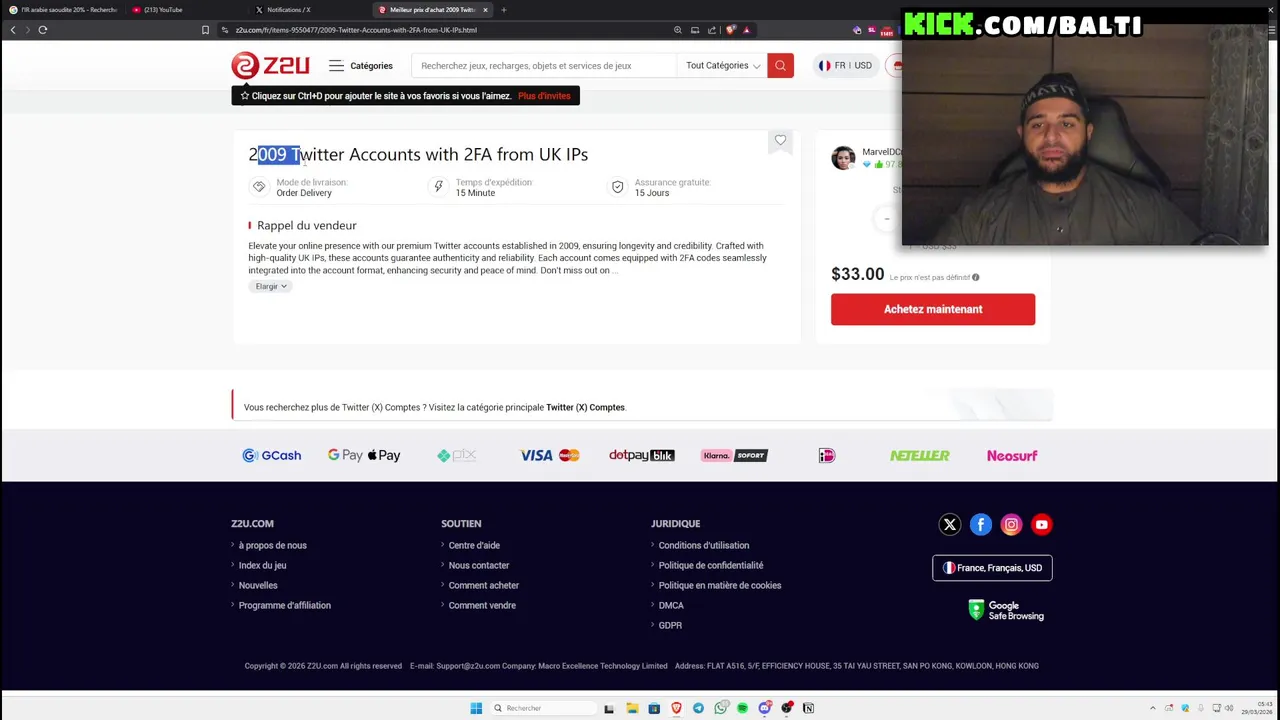Open the Twitter (X) Comptes category link

[585, 408]
